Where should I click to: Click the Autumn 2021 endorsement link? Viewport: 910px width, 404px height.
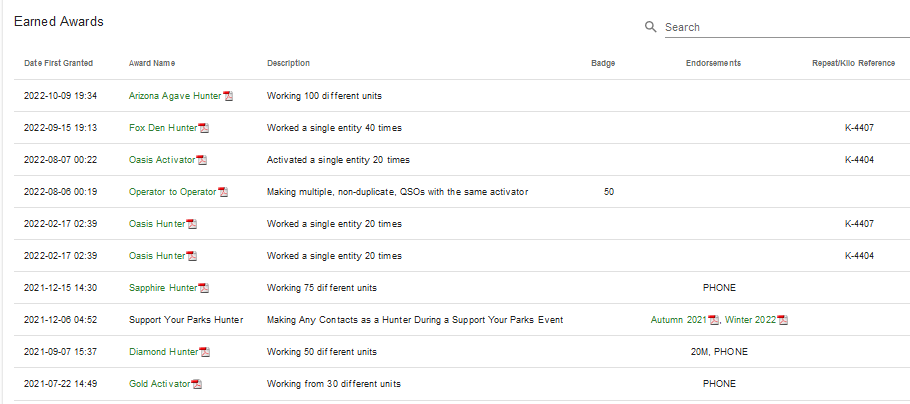678,320
